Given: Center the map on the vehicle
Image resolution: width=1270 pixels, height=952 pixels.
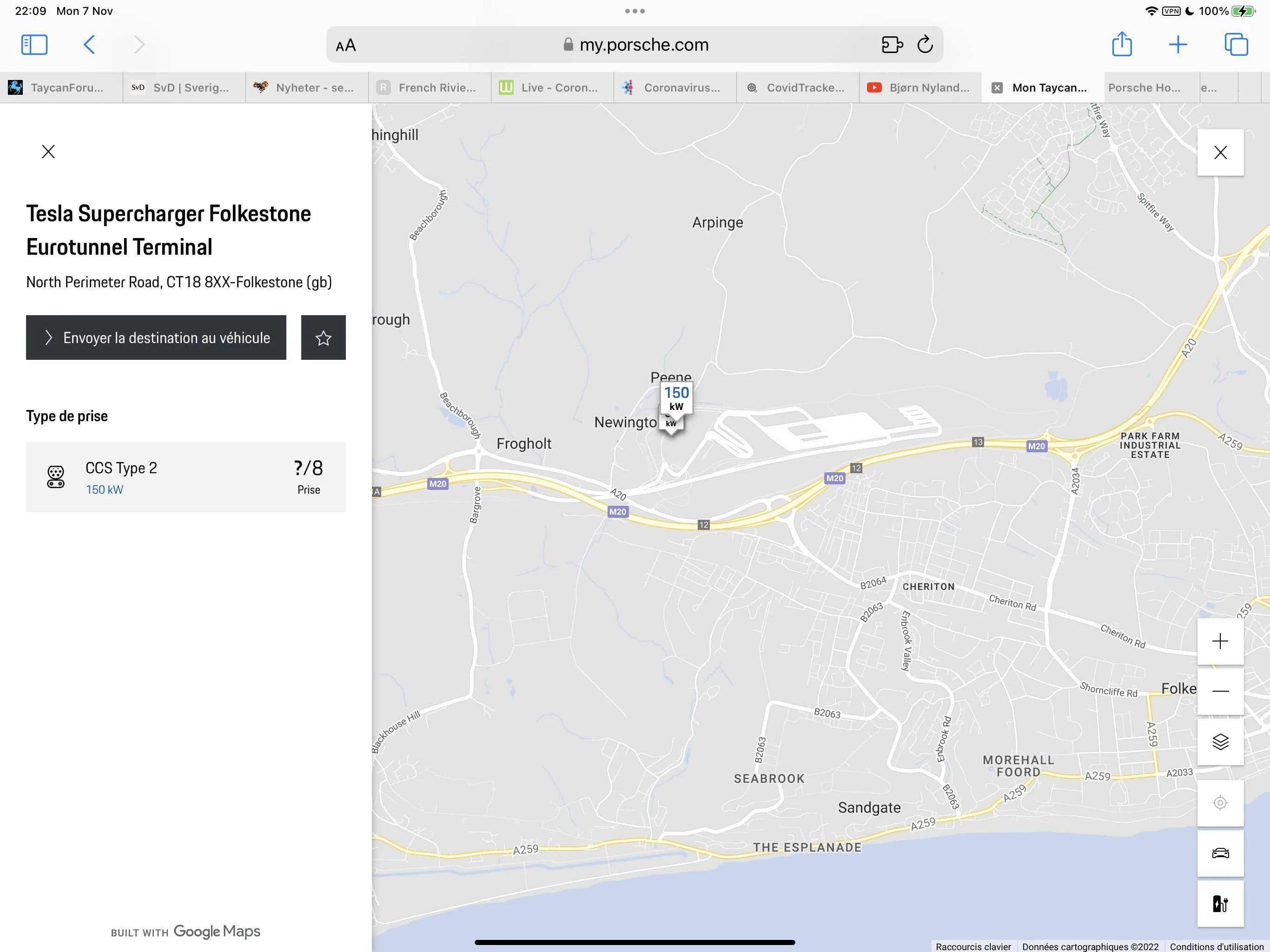Looking at the screenshot, I should (1221, 853).
